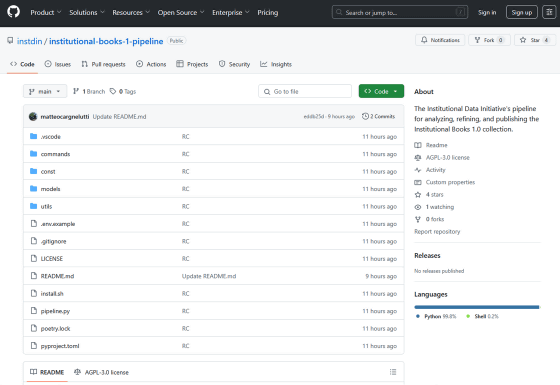Viewport: 560px width, 385px height.
Task: Open the .env.example file
Action: point(58,224)
